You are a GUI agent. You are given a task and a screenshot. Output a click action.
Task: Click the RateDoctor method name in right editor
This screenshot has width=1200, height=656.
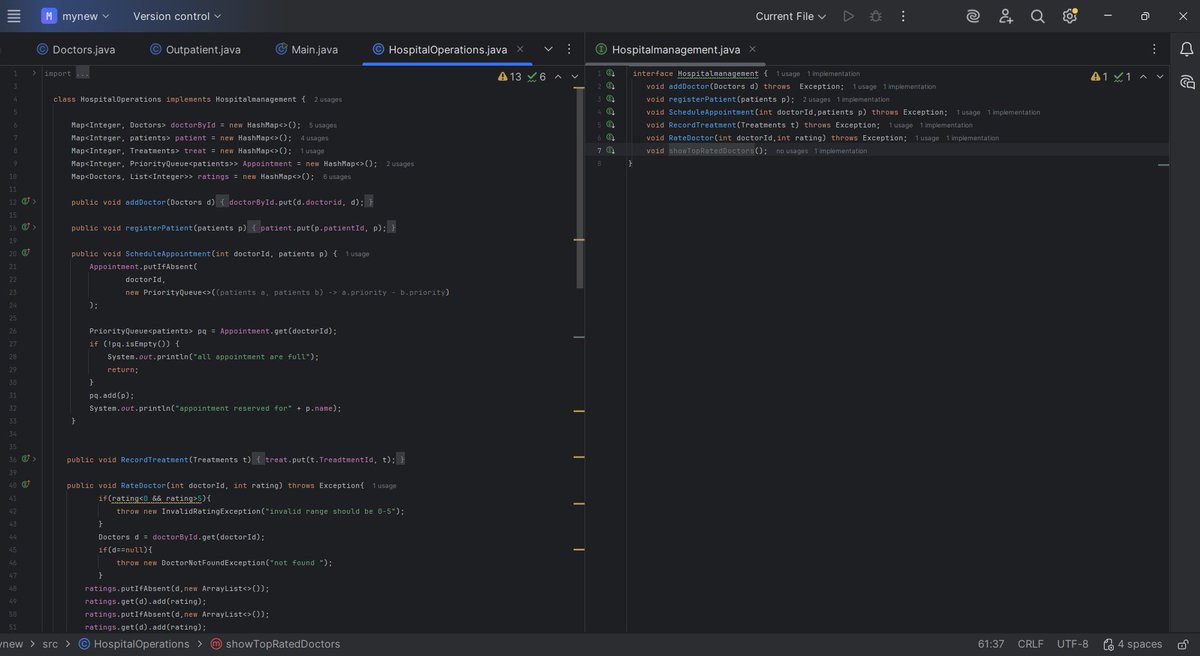point(690,138)
